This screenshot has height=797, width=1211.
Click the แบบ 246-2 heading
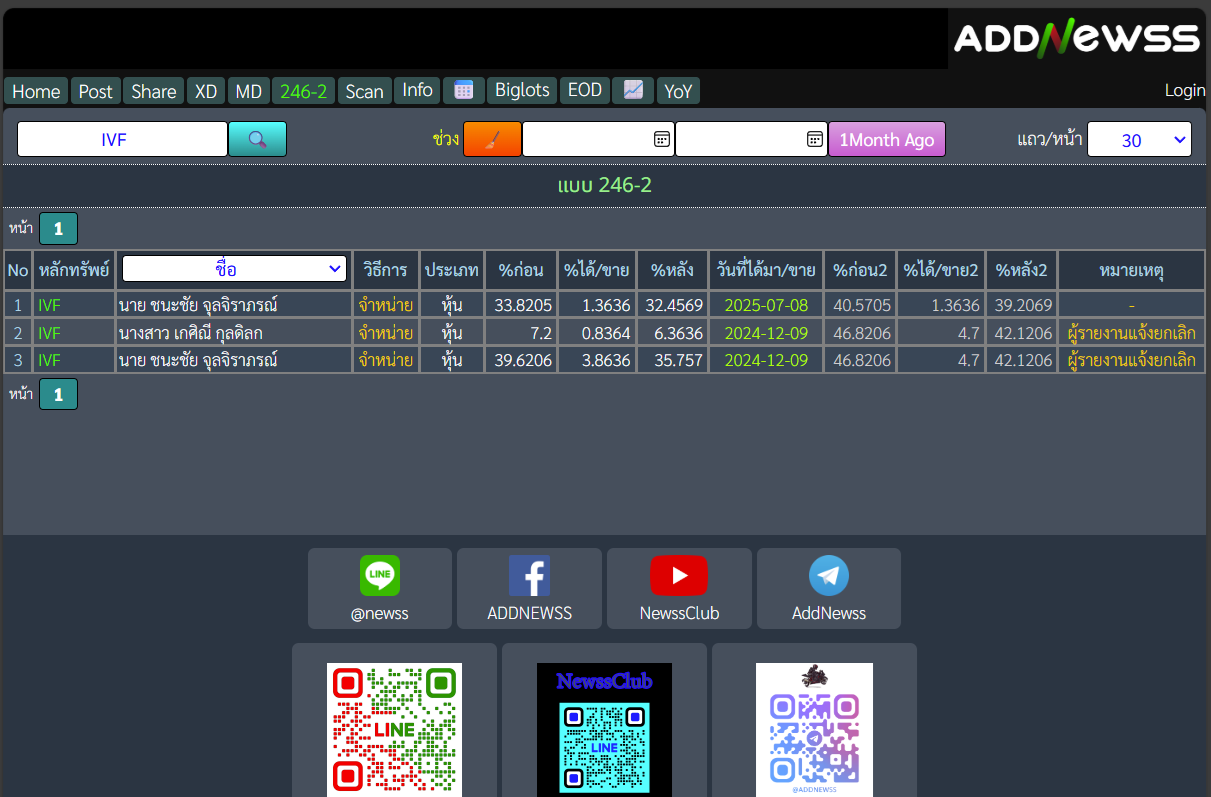pos(605,185)
